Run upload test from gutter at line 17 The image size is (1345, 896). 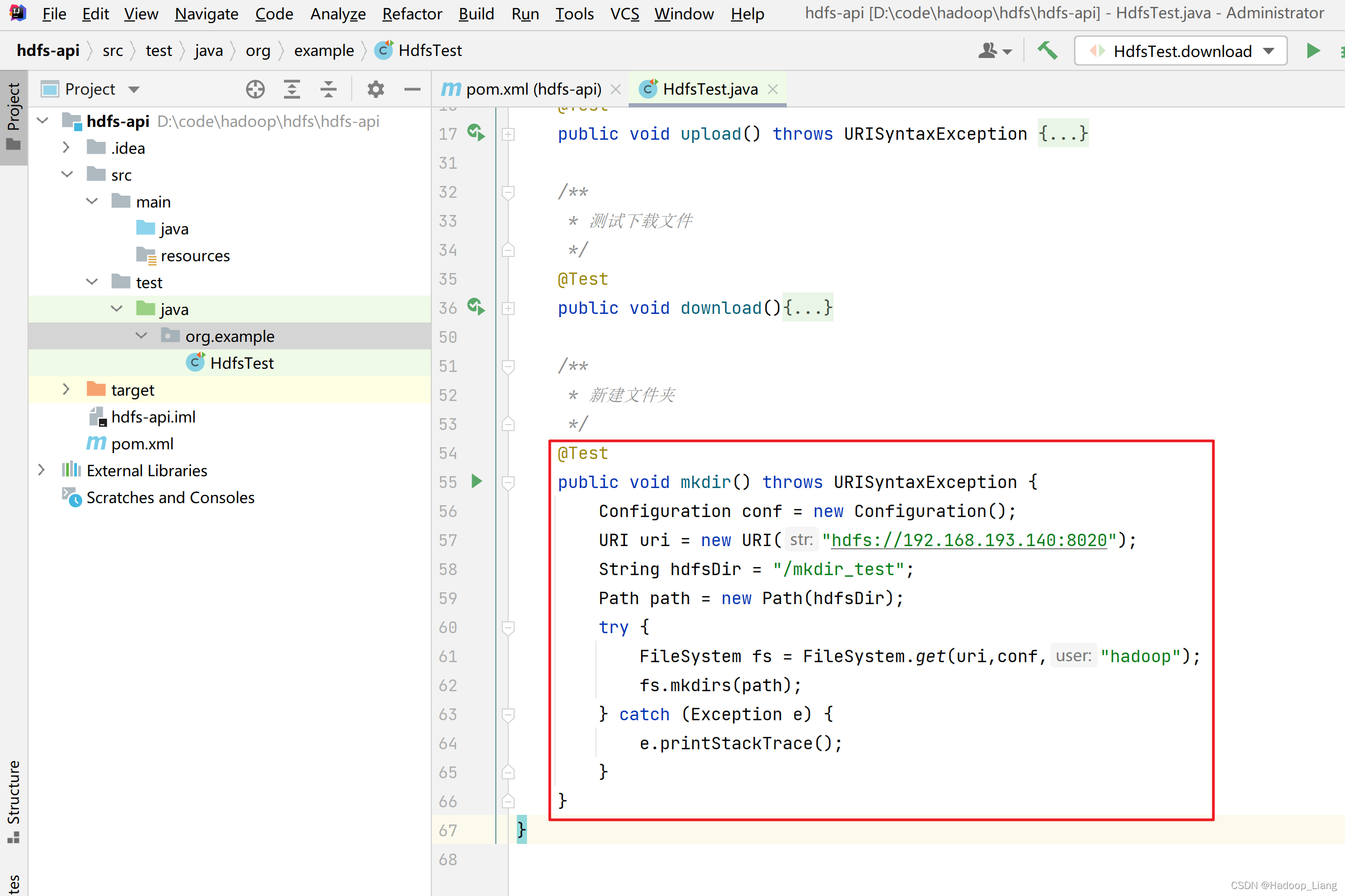tap(475, 133)
